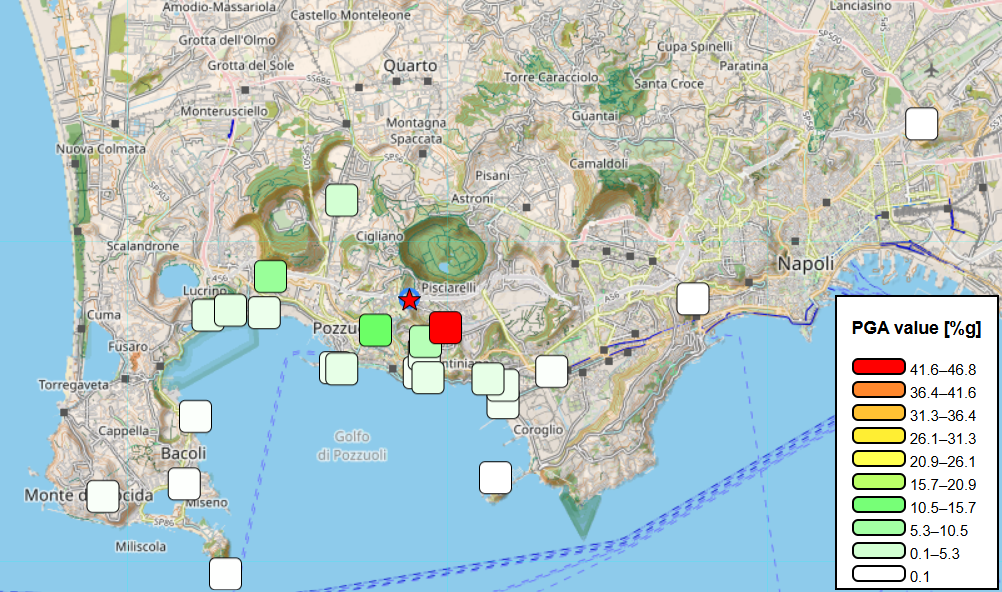This screenshot has width=1002, height=592.
Task: Click the red station marker near Pisciarelli
Action: (x=446, y=324)
